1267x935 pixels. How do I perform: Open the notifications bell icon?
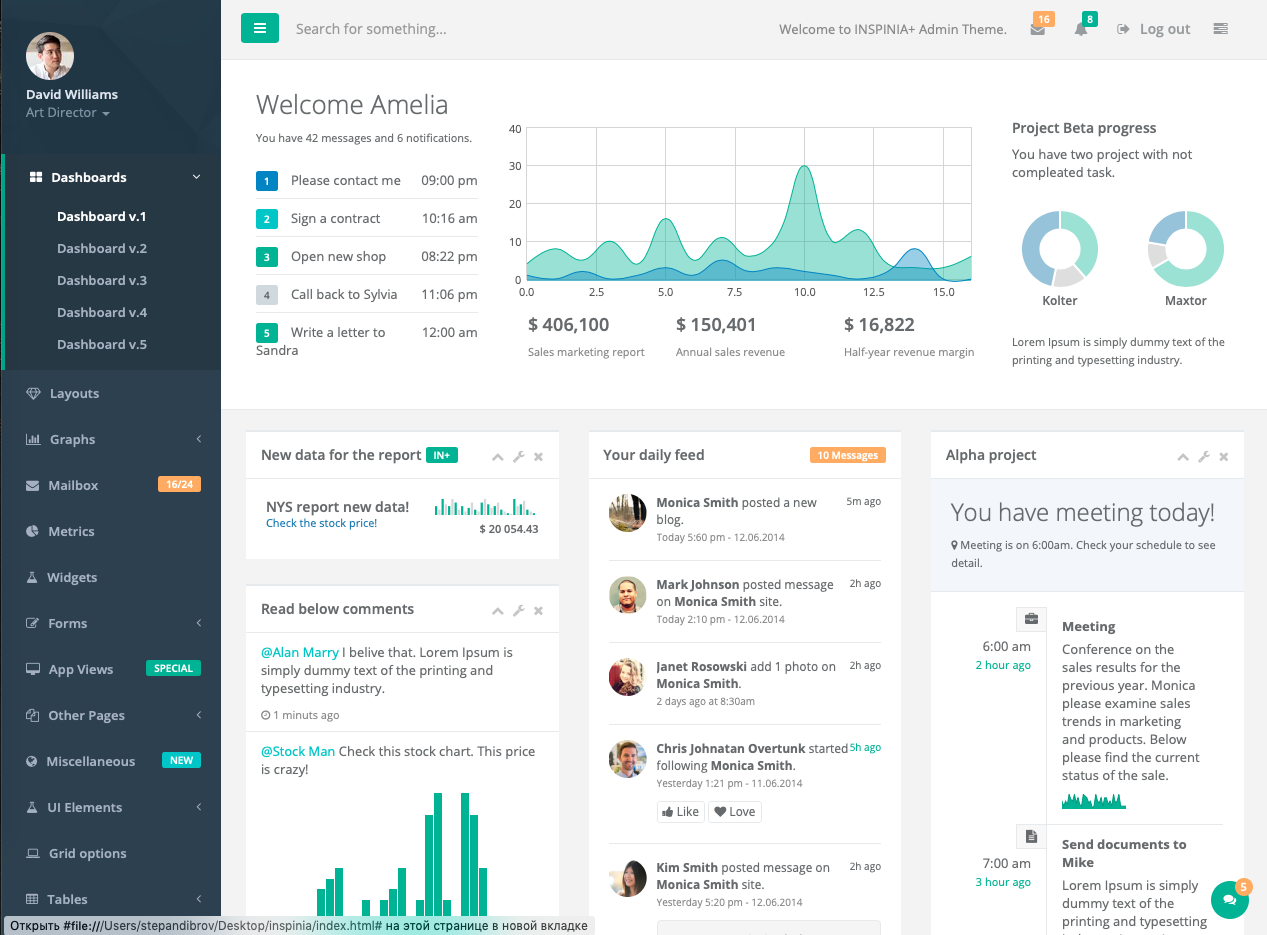coord(1081,29)
